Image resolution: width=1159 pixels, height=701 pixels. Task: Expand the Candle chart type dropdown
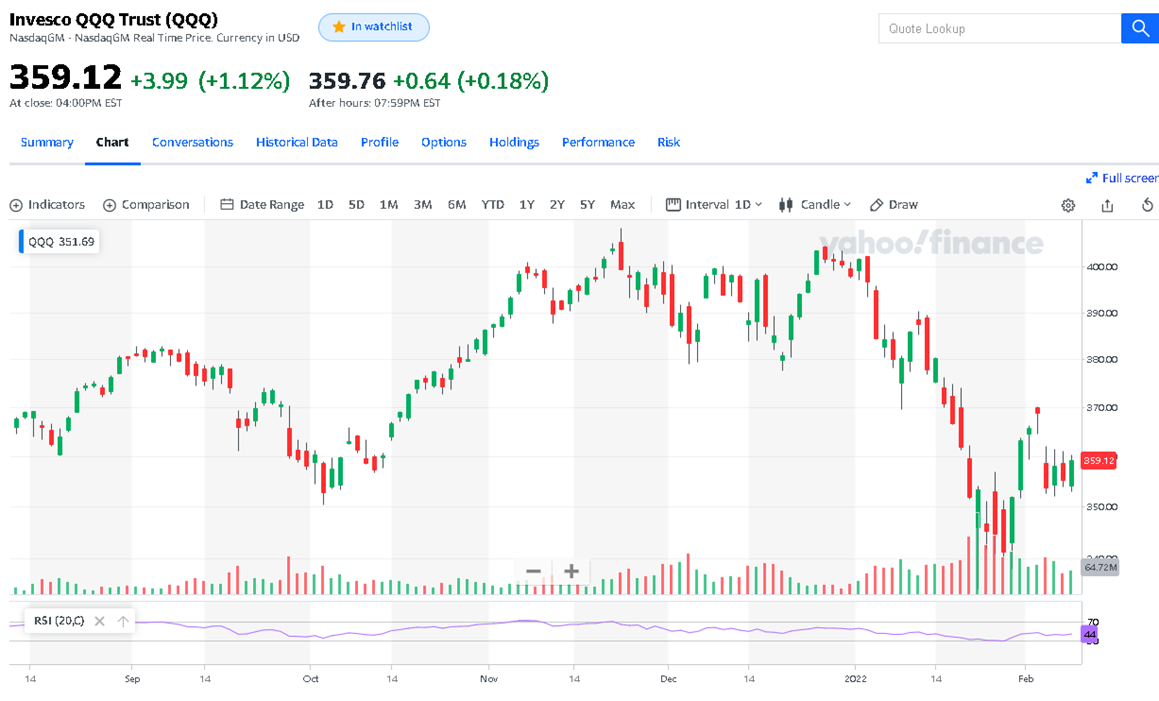(x=815, y=205)
